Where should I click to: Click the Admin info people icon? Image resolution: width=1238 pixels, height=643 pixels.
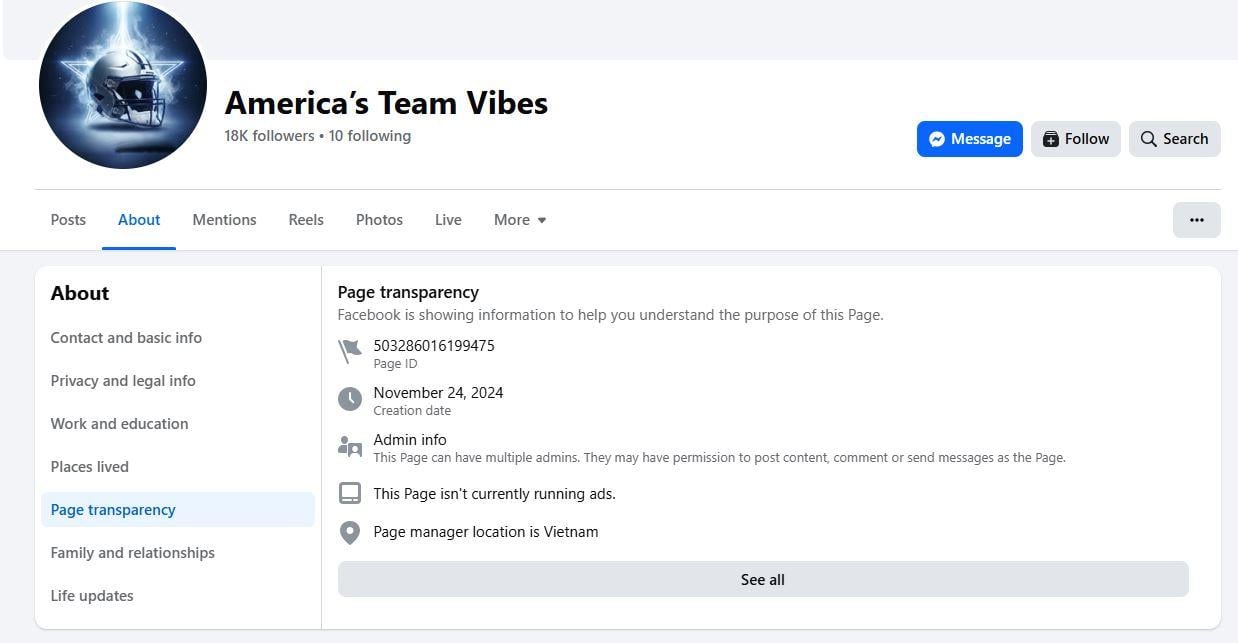pyautogui.click(x=349, y=446)
